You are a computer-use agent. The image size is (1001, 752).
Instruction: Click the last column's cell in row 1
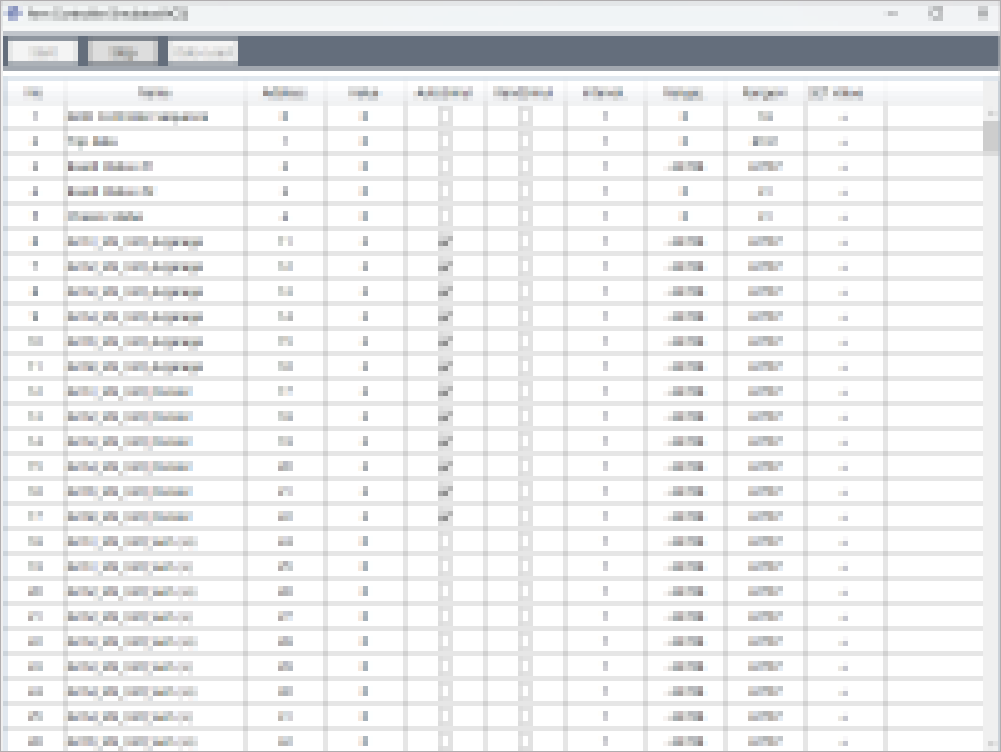point(845,116)
